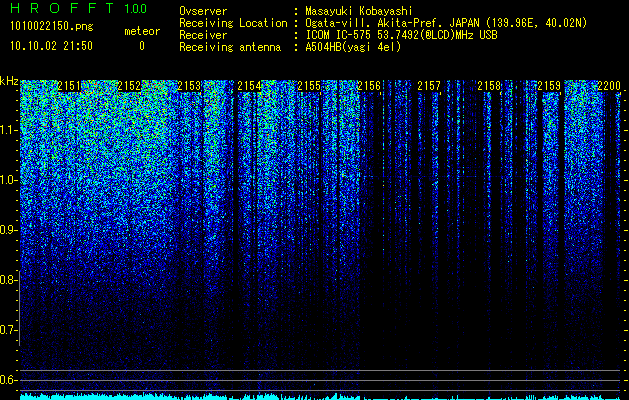
Task: Click the 2155 time marker
Action: [x=309, y=86]
